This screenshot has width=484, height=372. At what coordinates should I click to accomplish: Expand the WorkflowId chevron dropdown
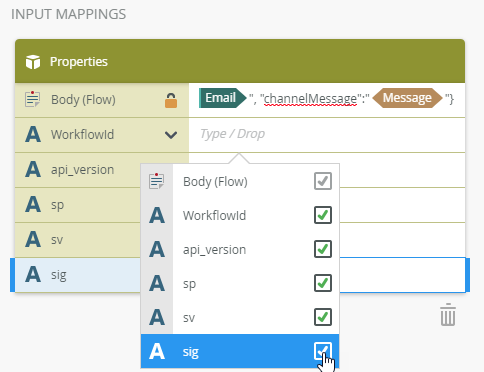point(171,135)
